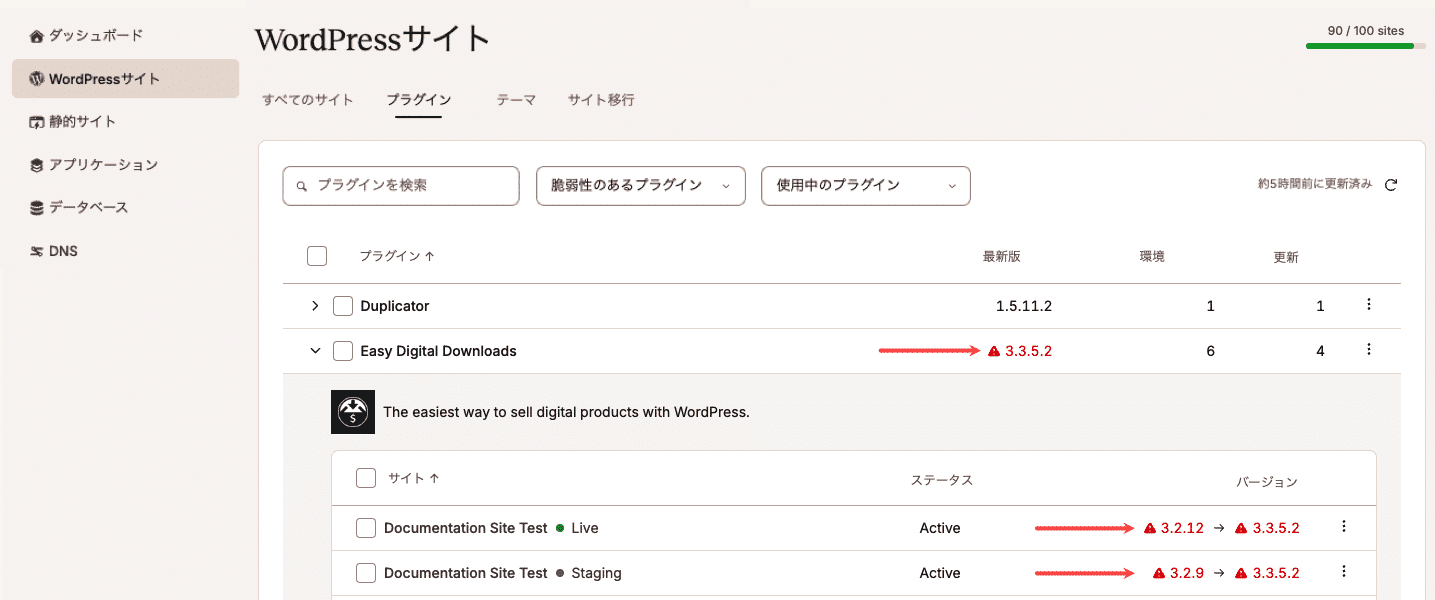The width and height of the screenshot is (1435, 600).
Task: Click Active status in the Staging row
Action: pos(940,573)
